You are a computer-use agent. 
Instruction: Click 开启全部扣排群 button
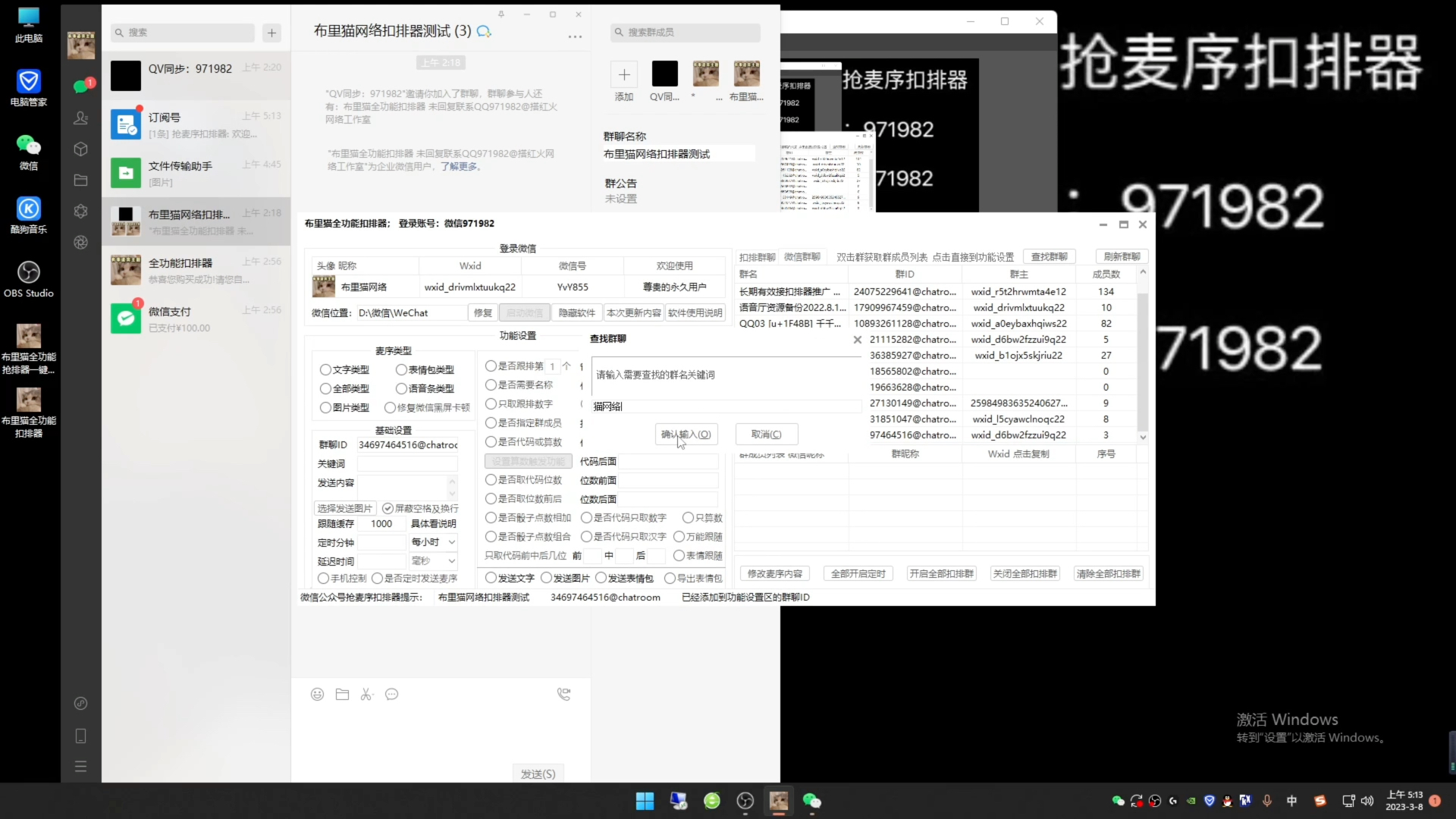[x=941, y=574]
